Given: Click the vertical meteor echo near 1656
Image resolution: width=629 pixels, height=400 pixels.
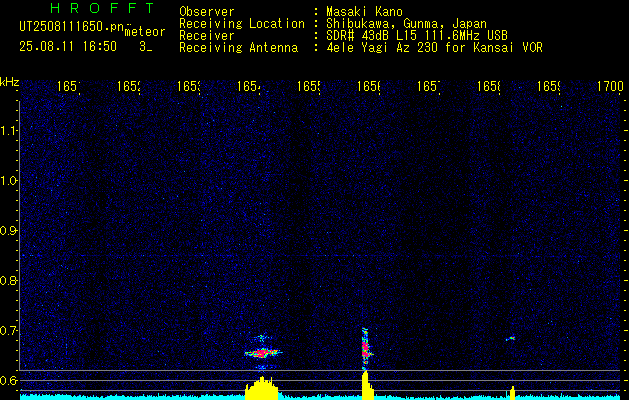Looking at the screenshot, I should coord(365,348).
